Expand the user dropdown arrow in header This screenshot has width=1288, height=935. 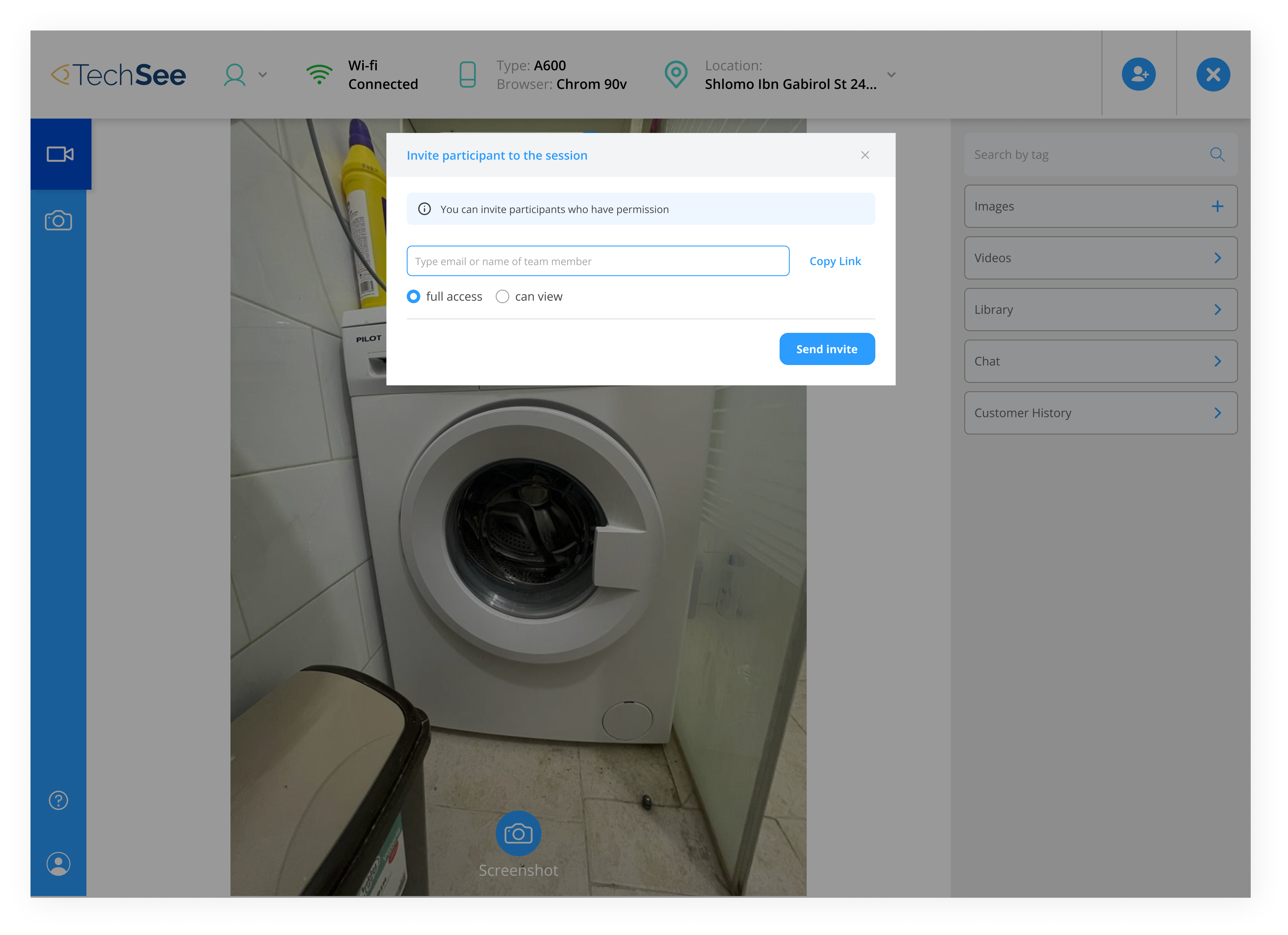point(262,75)
